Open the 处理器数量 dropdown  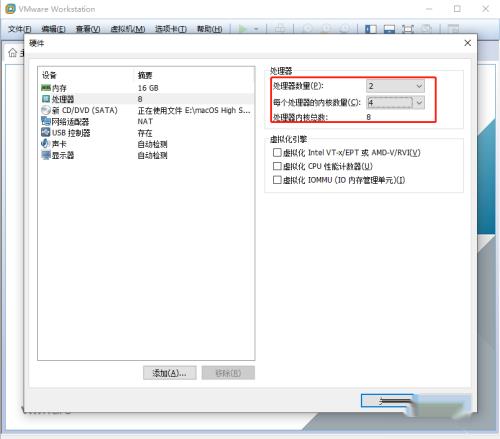pyautogui.click(x=395, y=86)
